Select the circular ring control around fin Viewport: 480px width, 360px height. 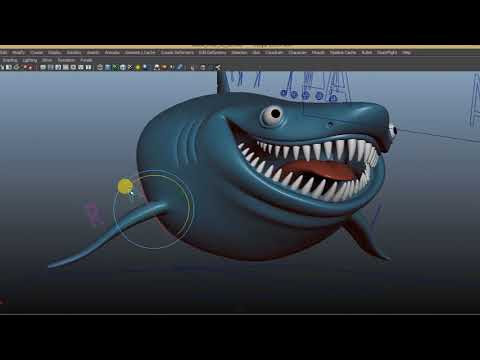pyautogui.click(x=153, y=209)
